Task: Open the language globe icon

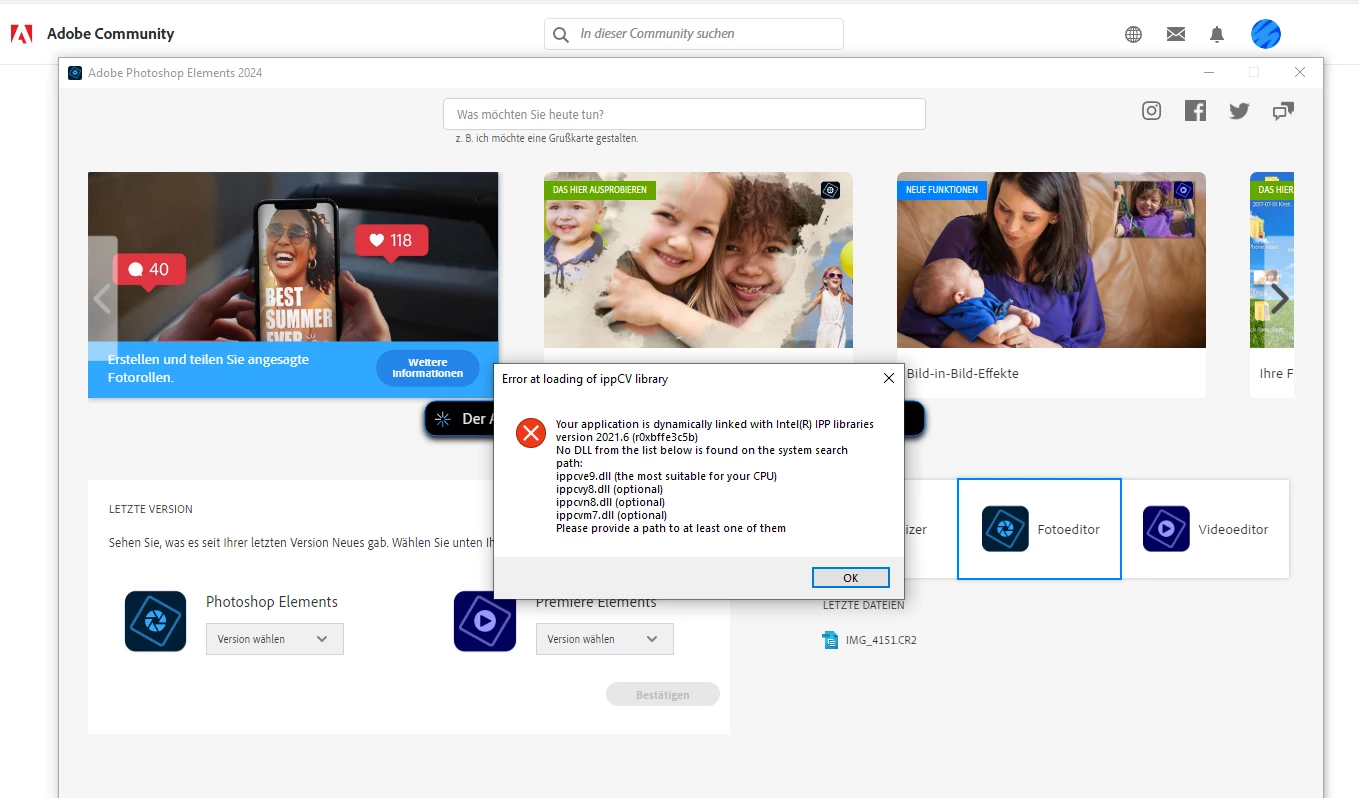Action: tap(1133, 34)
